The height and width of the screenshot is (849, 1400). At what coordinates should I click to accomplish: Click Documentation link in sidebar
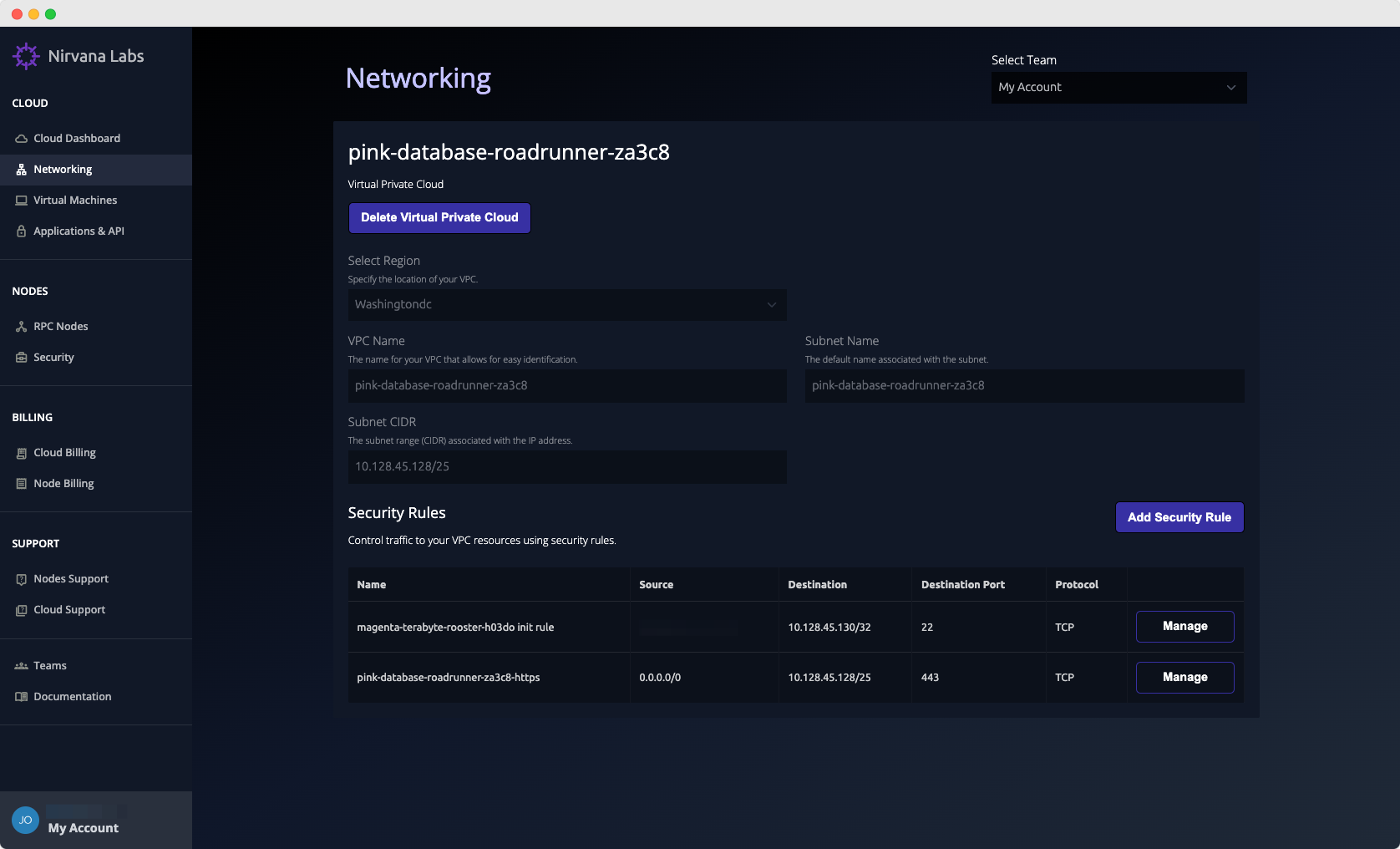(x=96, y=697)
